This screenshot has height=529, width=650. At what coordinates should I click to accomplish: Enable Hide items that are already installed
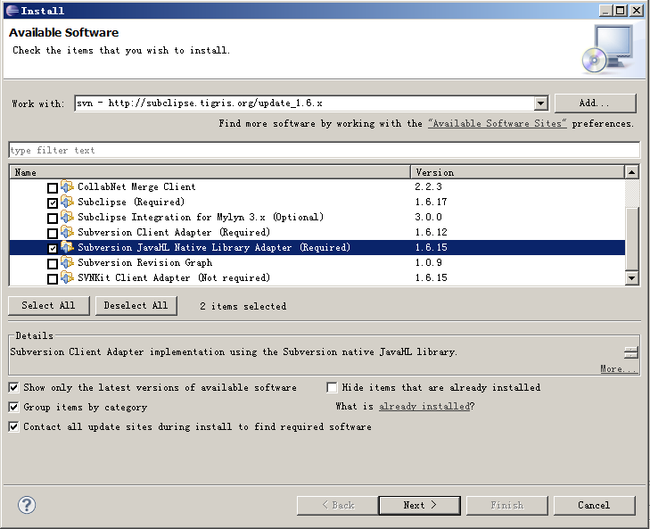(332, 387)
